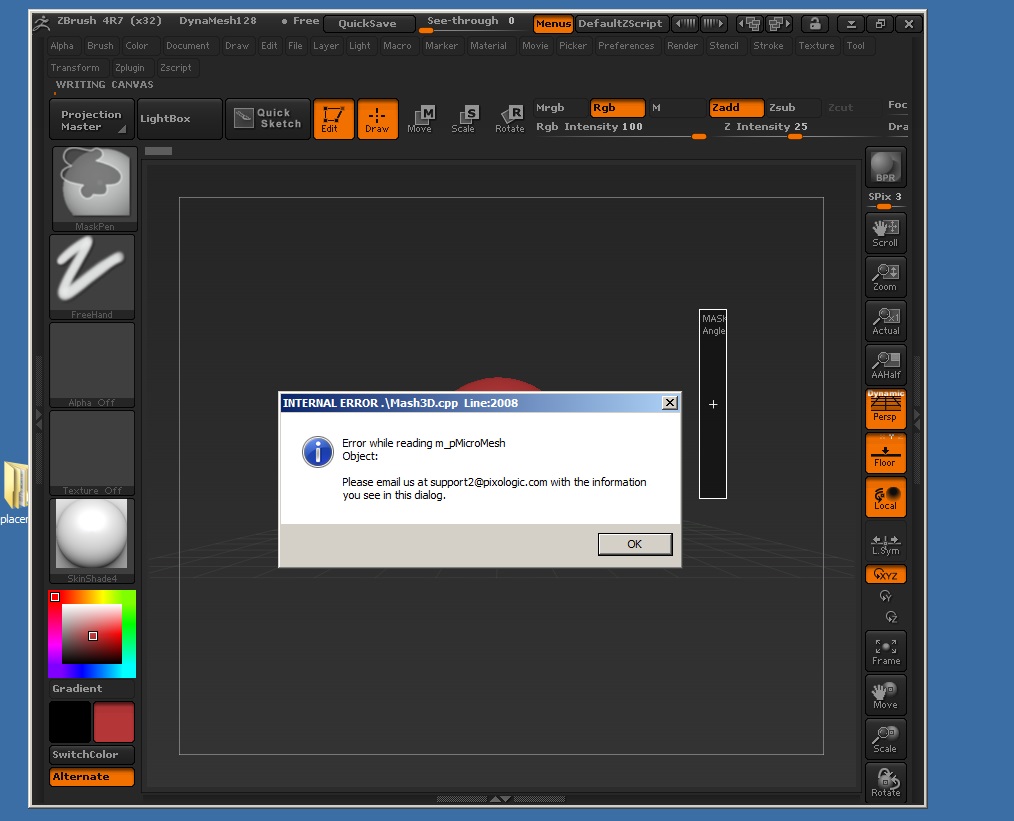Toggle Draw mode button
1014x821 pixels.
tap(378, 119)
